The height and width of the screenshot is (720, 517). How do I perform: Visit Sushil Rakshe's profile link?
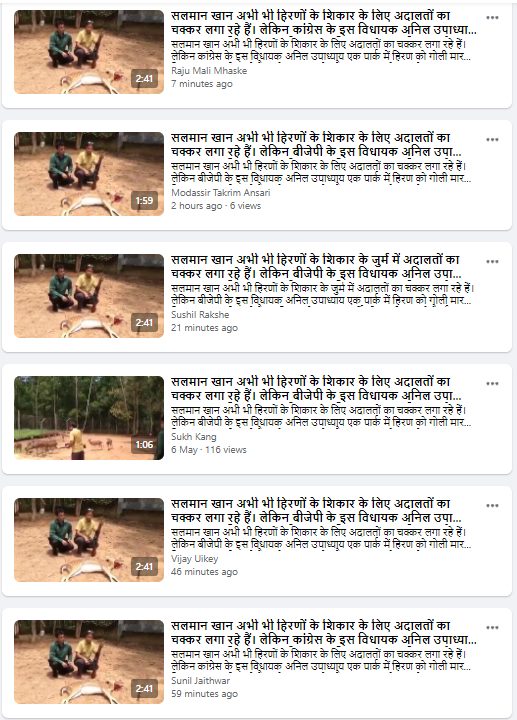coord(200,315)
